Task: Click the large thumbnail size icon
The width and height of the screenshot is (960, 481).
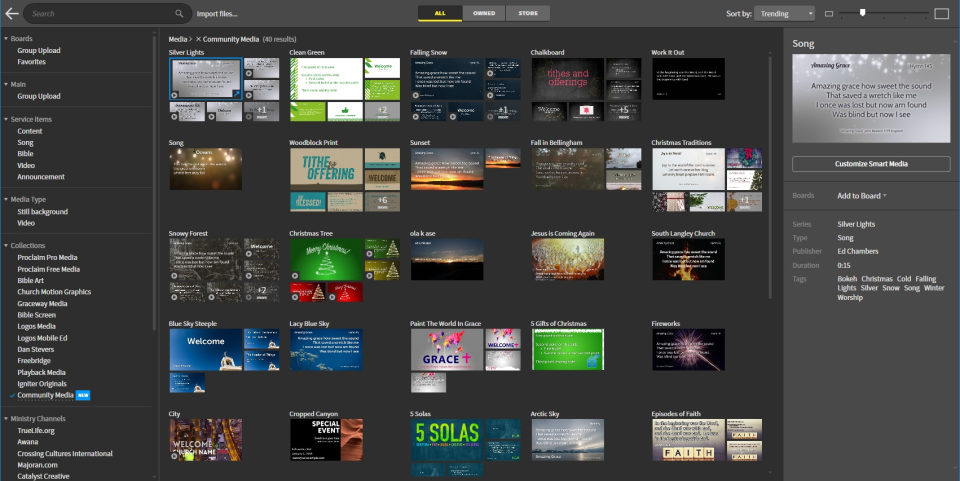Action: (x=942, y=13)
